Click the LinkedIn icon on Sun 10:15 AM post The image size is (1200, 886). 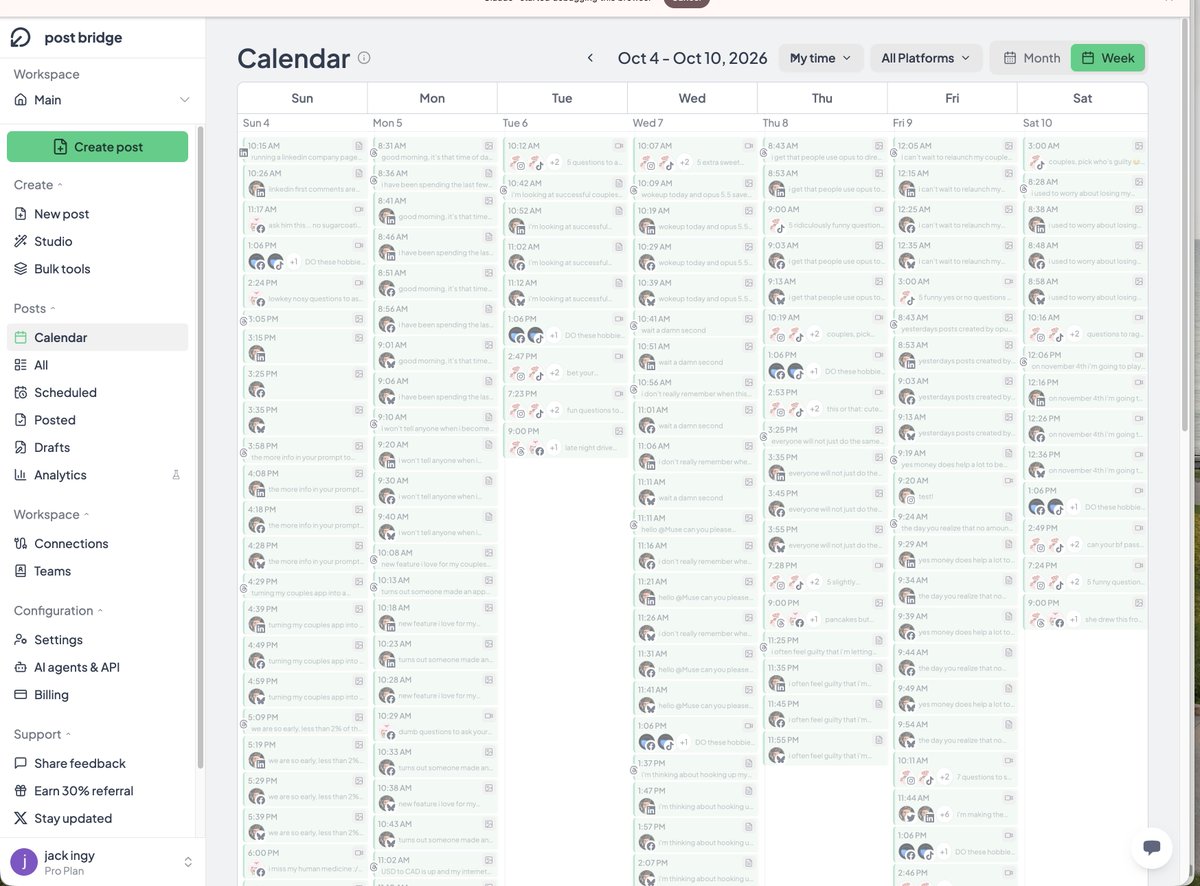(x=243, y=152)
